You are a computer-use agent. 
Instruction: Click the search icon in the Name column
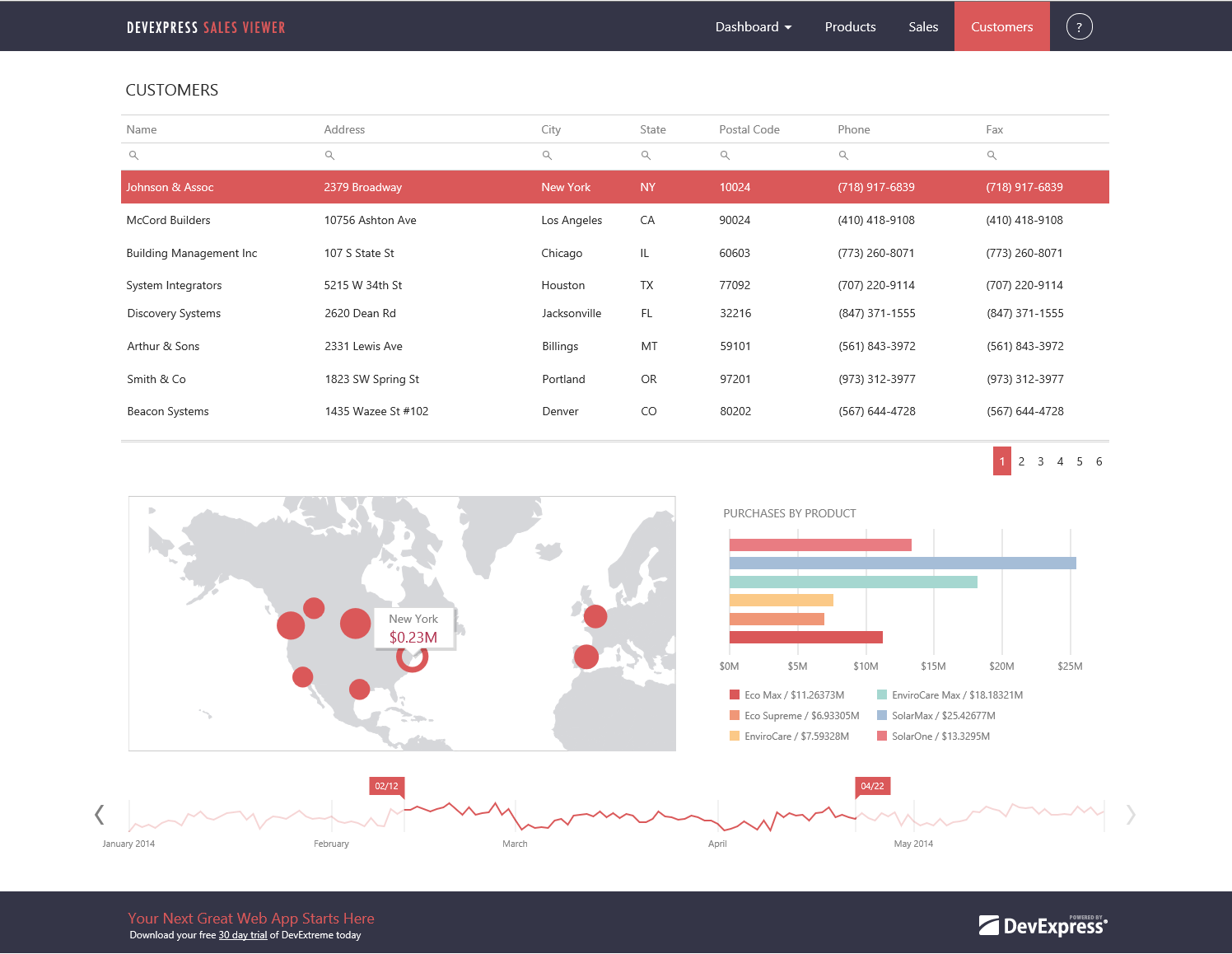tap(134, 155)
